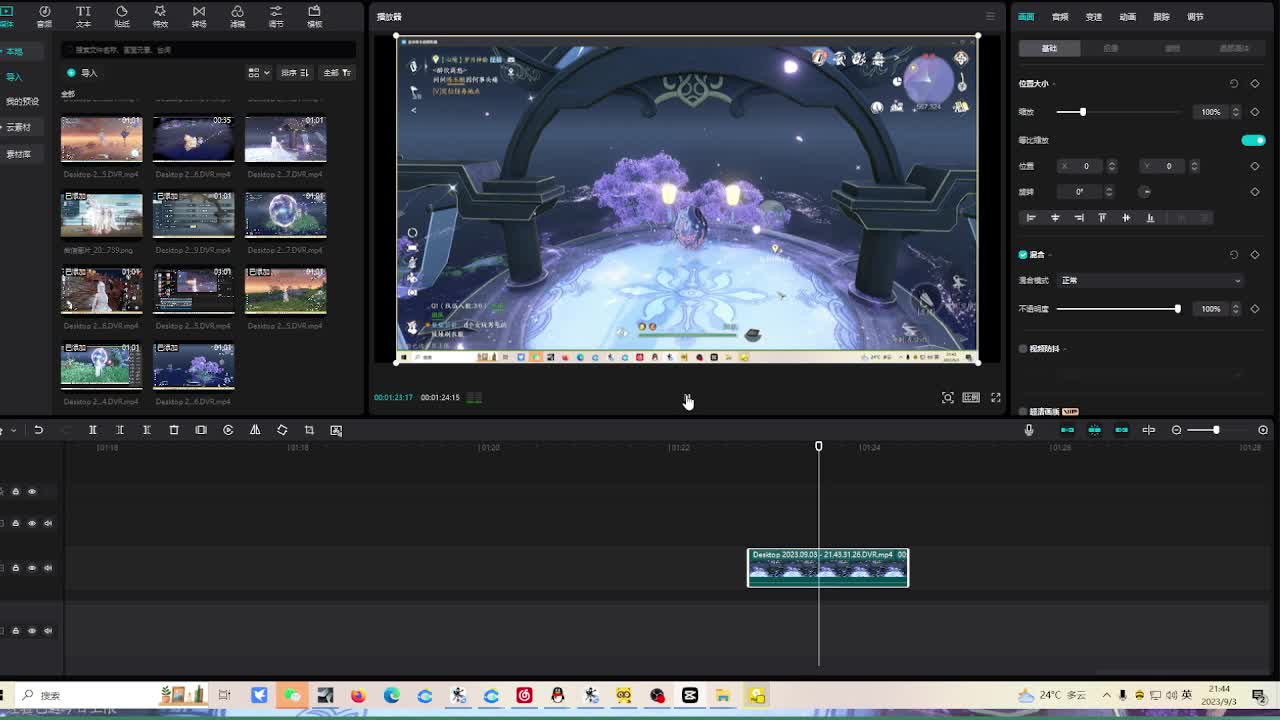Open 云素材 in the left sidebar
Screen dimensions: 1280x720
click(x=18, y=128)
